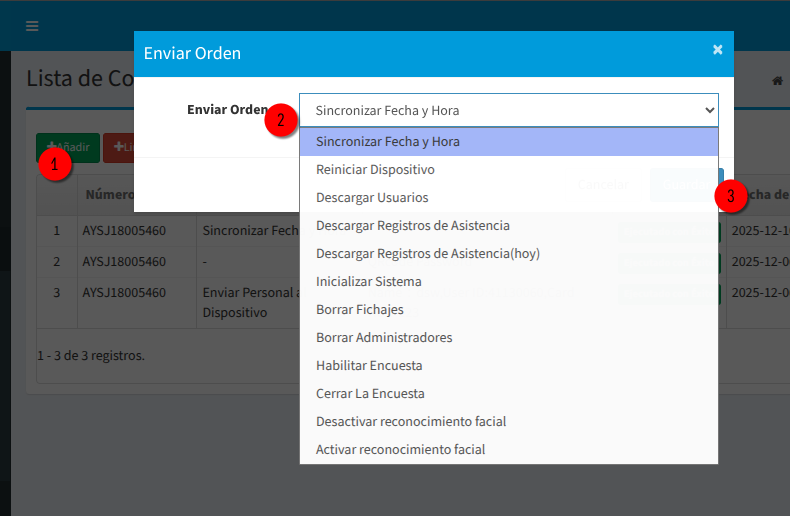Close the Enviar Orden dialog
The image size is (790, 516).
[x=717, y=49]
